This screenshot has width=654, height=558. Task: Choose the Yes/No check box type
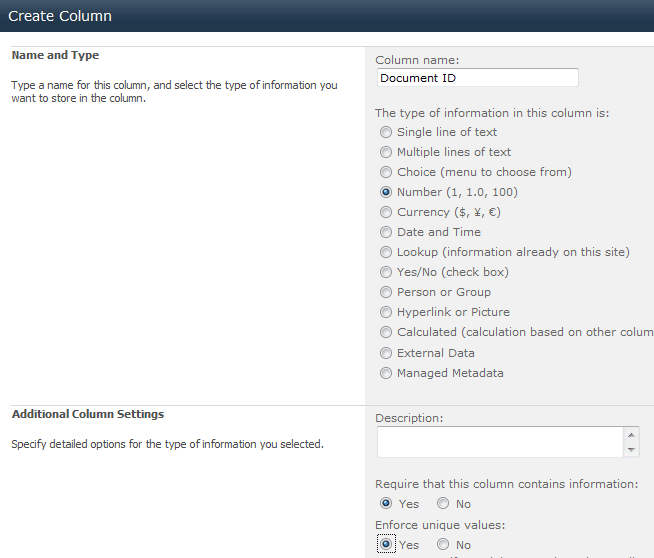386,272
